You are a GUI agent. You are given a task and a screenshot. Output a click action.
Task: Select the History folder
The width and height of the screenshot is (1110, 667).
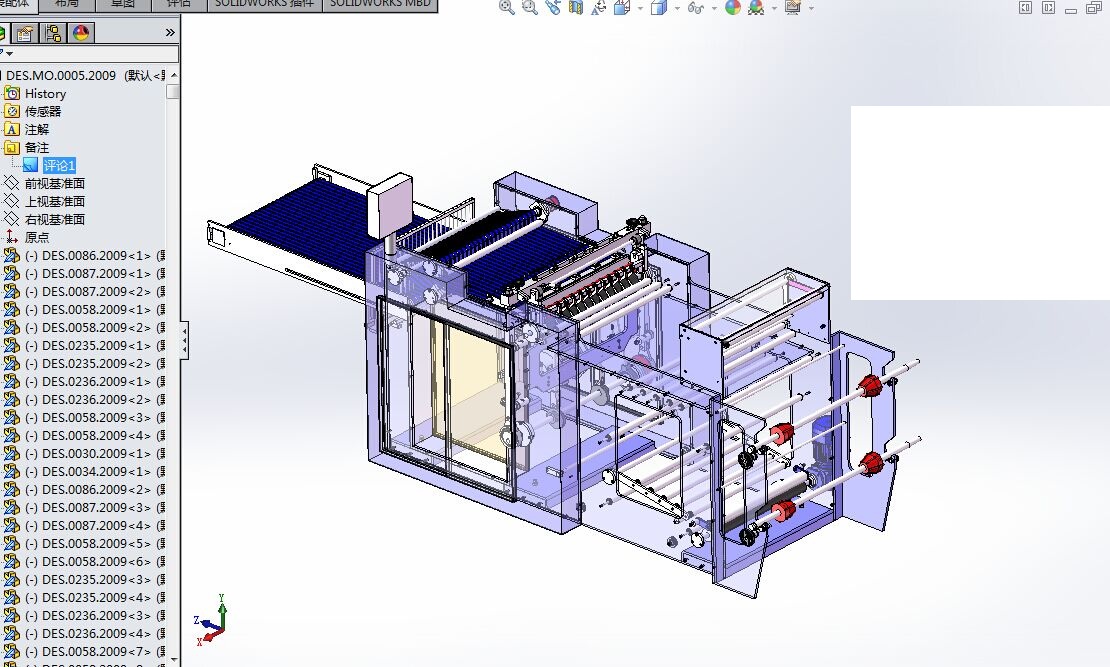coord(45,93)
